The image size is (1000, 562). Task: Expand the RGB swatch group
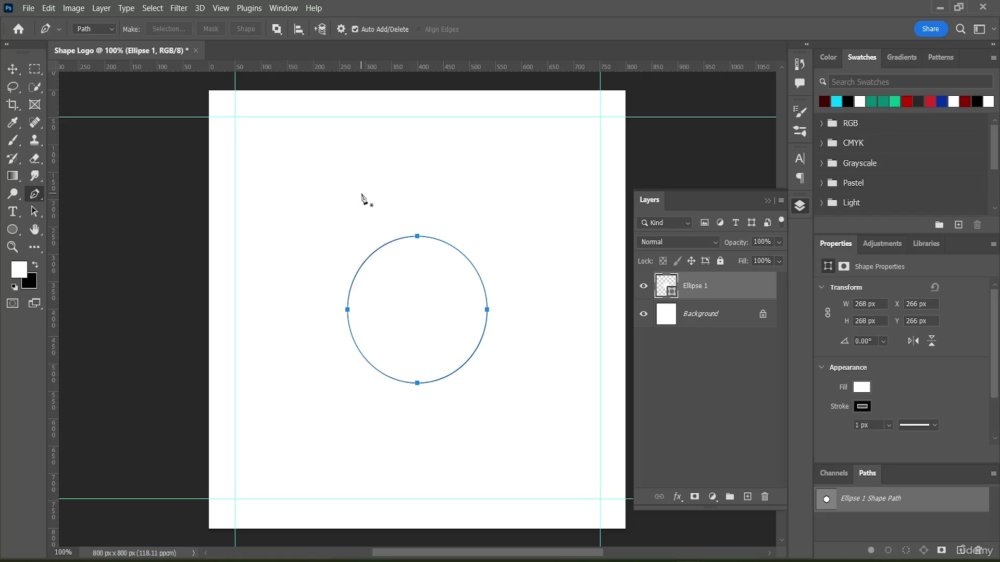(821, 123)
